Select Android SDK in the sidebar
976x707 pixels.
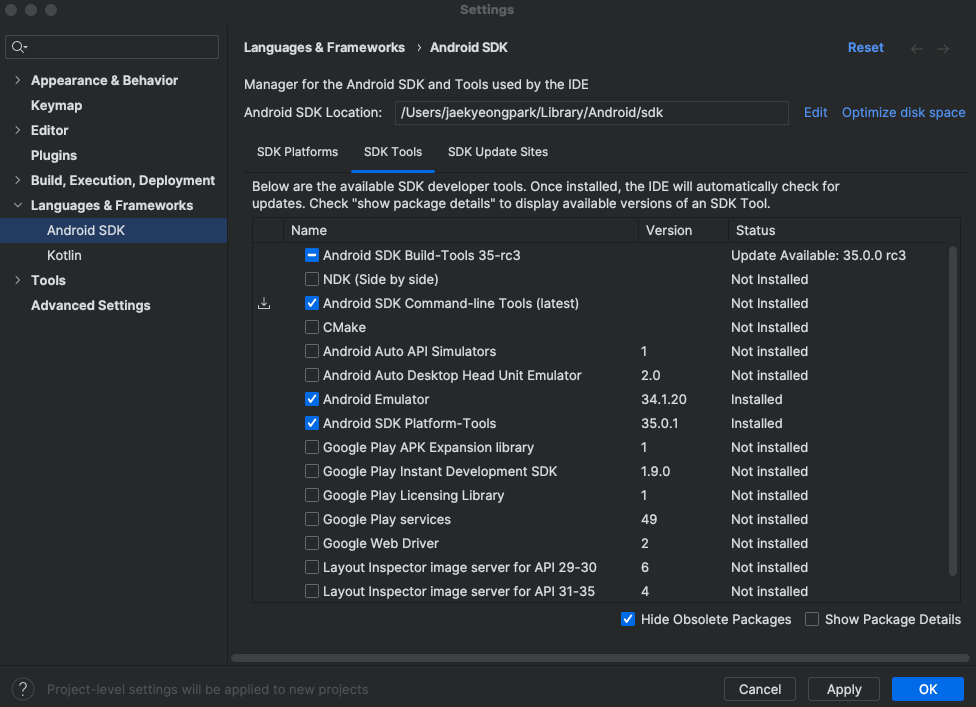pyautogui.click(x=113, y=230)
